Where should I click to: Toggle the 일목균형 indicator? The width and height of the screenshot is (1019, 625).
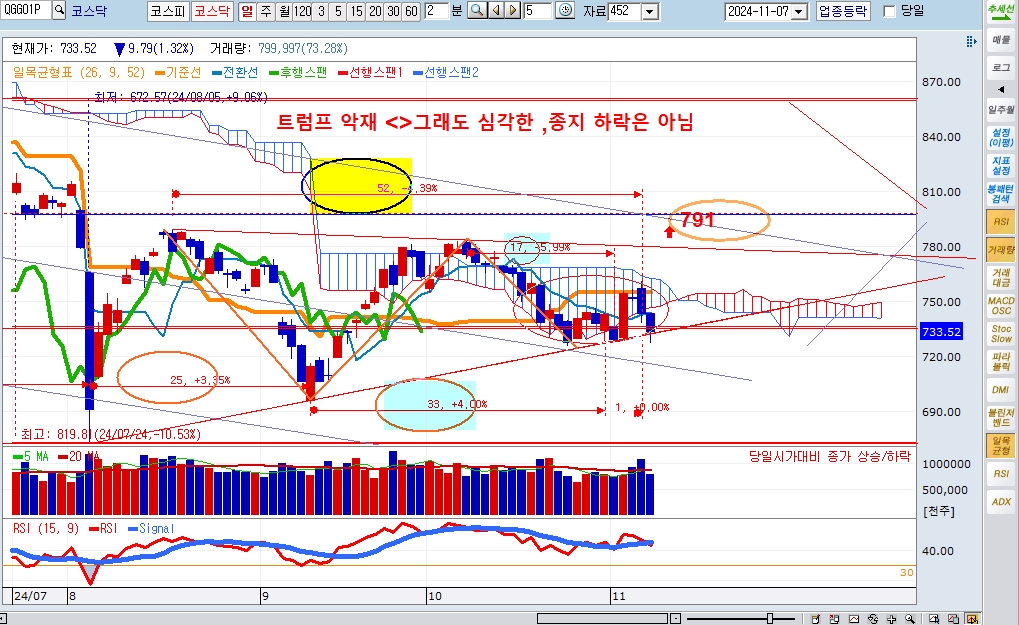1001,446
